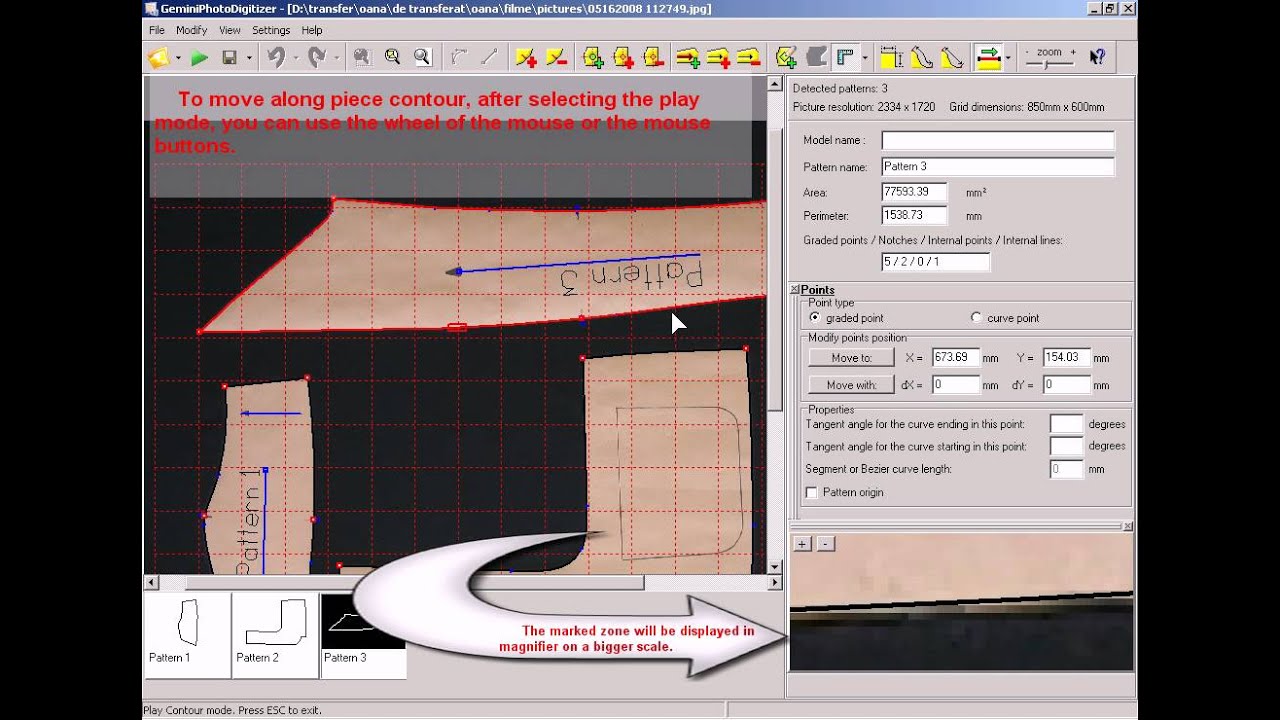Open the Modify menu
The height and width of the screenshot is (720, 1280).
tap(192, 30)
